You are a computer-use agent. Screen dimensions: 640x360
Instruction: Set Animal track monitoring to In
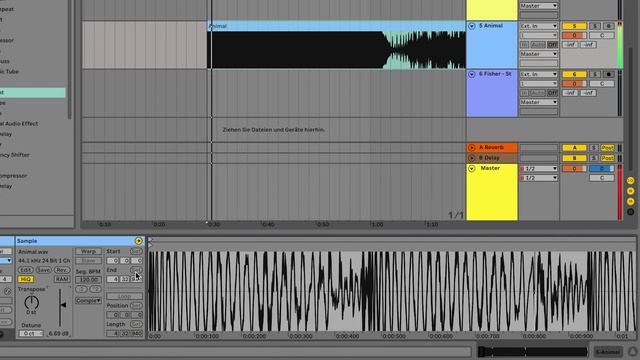coord(524,44)
